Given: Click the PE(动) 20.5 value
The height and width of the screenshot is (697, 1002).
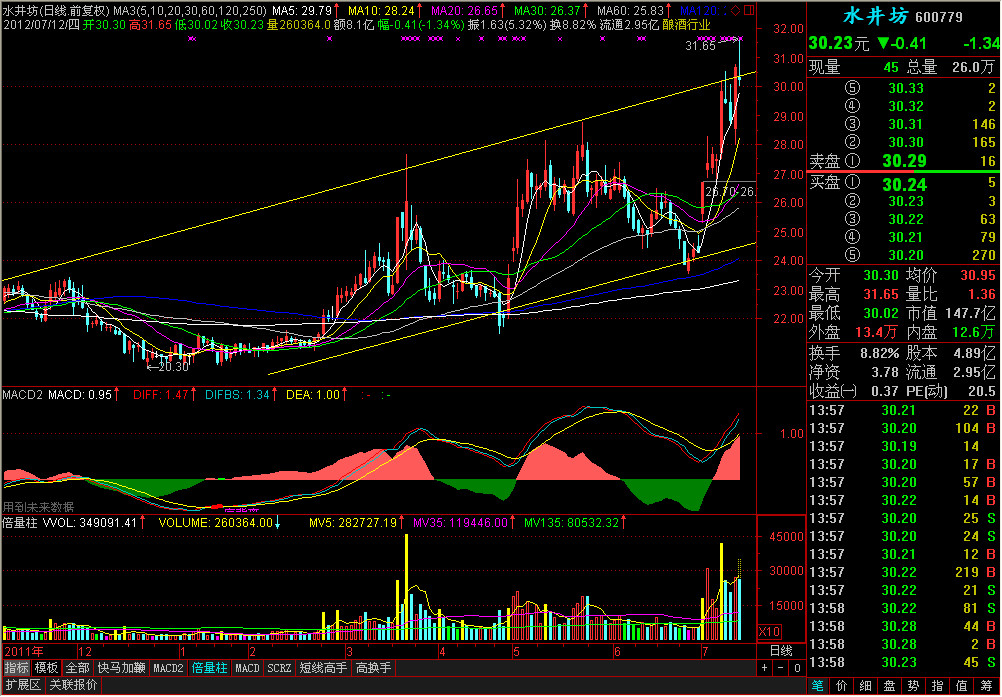Looking at the screenshot, I should tap(983, 392).
